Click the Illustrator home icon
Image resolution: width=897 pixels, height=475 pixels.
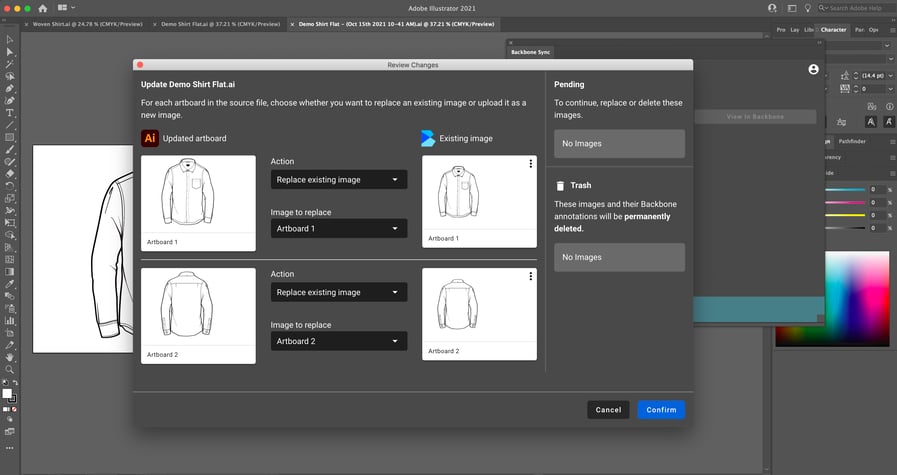pyautogui.click(x=42, y=8)
